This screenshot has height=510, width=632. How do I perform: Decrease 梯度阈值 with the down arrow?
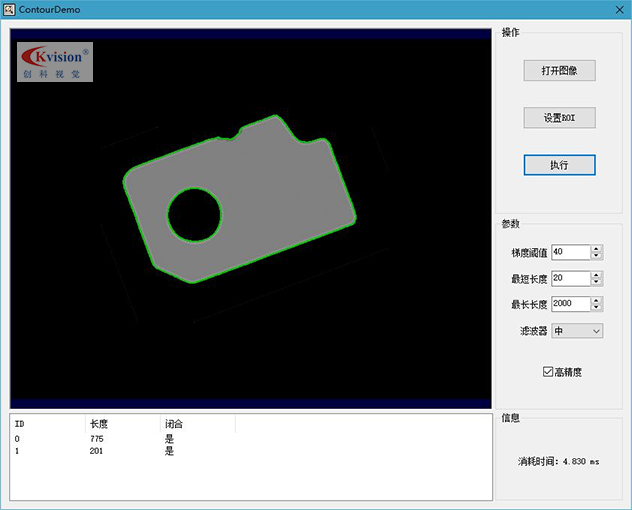click(597, 256)
